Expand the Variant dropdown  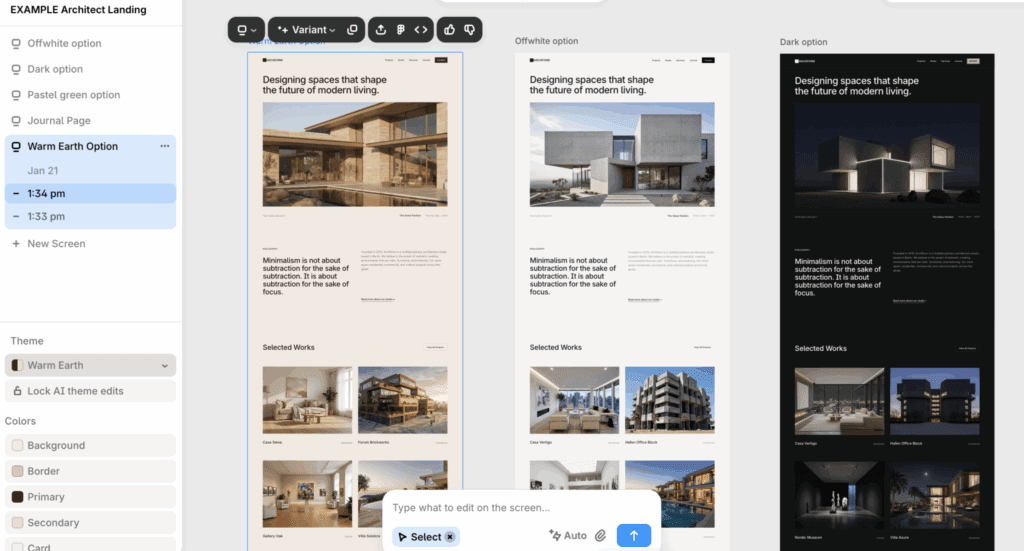click(307, 30)
